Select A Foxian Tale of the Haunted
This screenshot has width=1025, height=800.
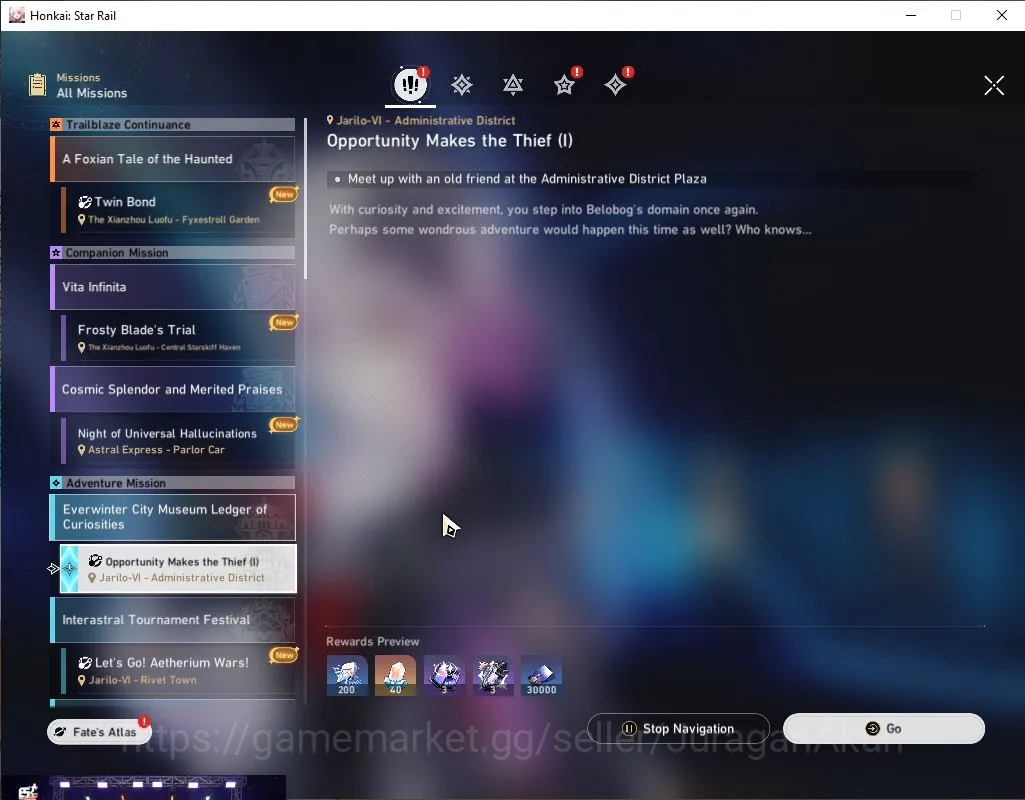(x=173, y=159)
